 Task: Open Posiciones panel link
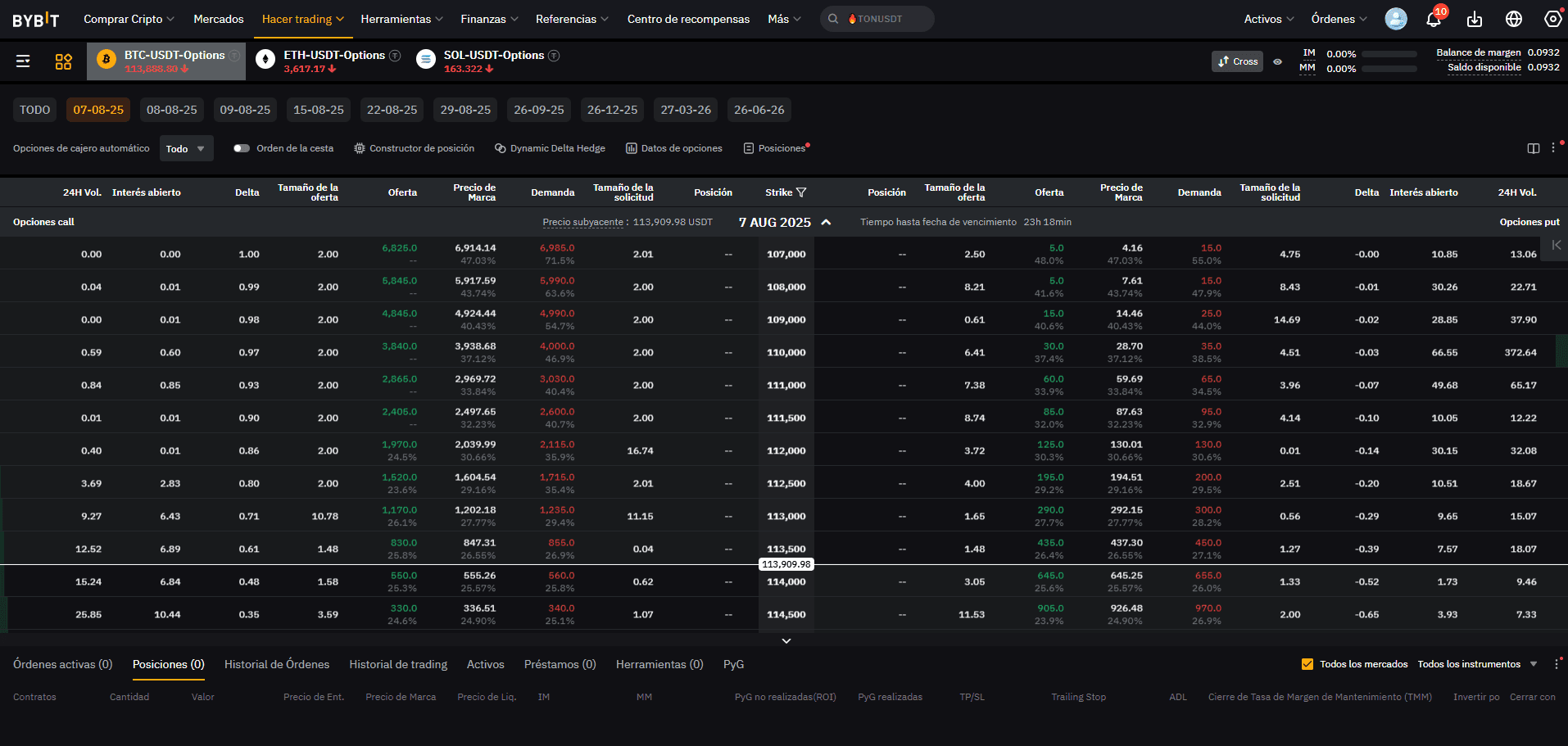point(776,148)
